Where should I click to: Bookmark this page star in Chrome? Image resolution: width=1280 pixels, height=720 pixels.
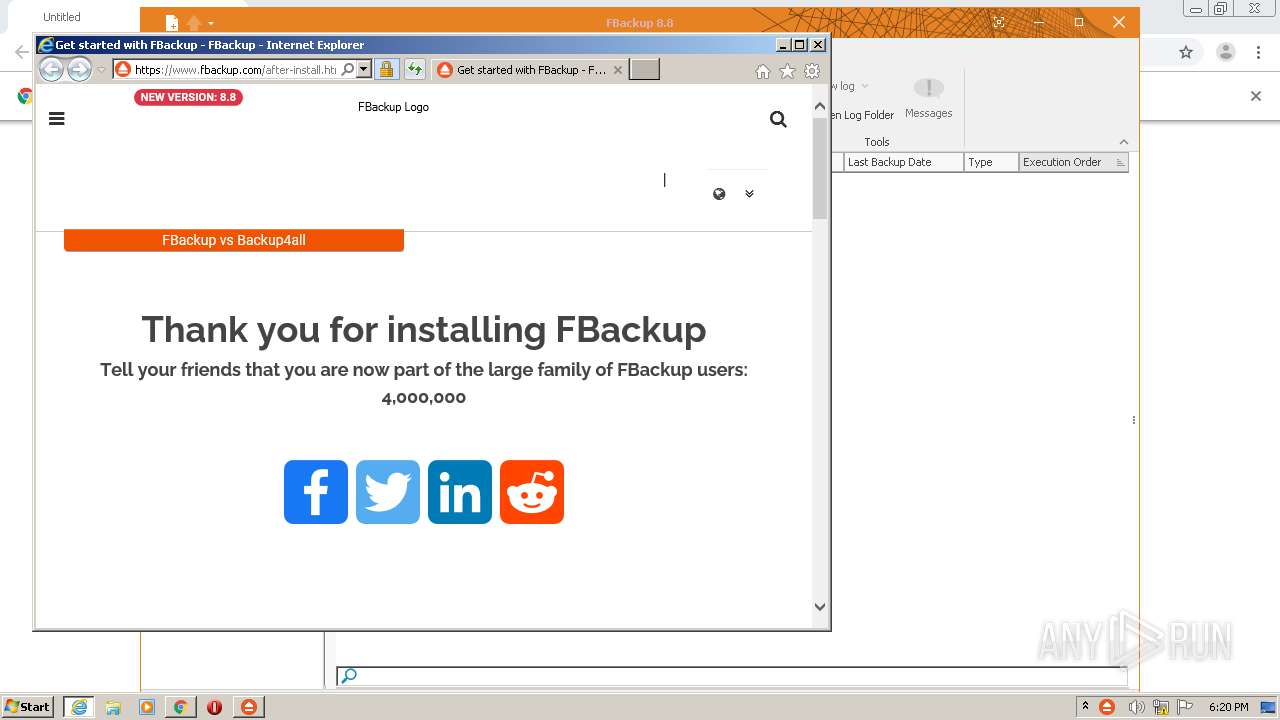[1186, 52]
